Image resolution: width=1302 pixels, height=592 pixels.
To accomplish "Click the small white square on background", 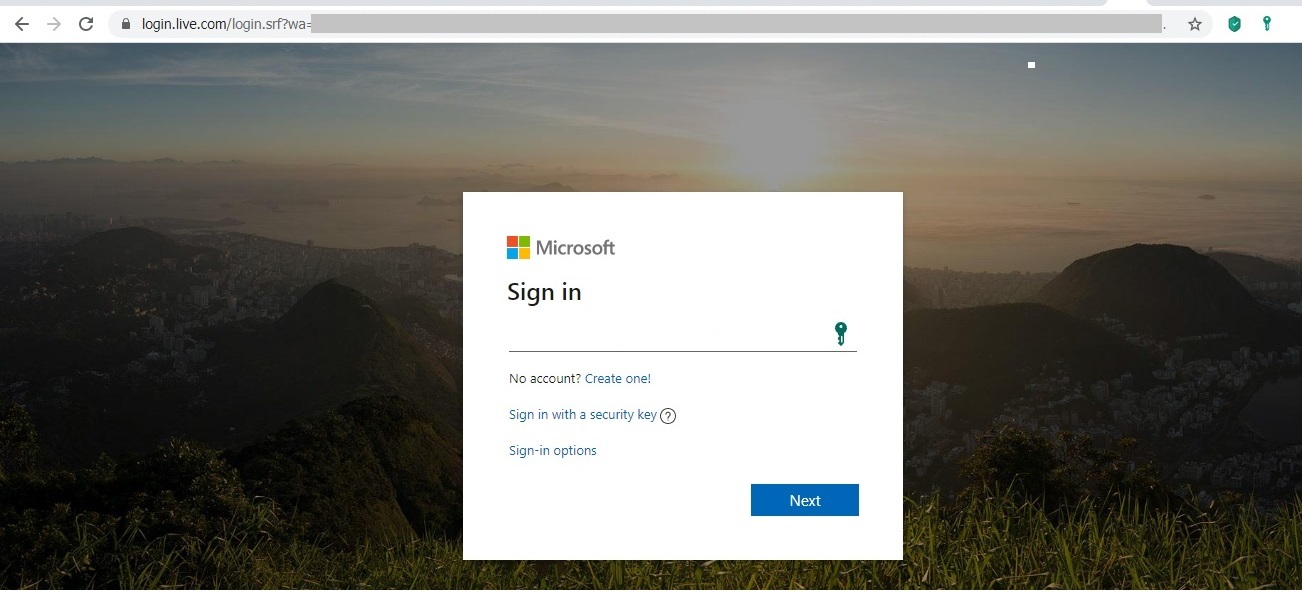I will (x=1031, y=65).
